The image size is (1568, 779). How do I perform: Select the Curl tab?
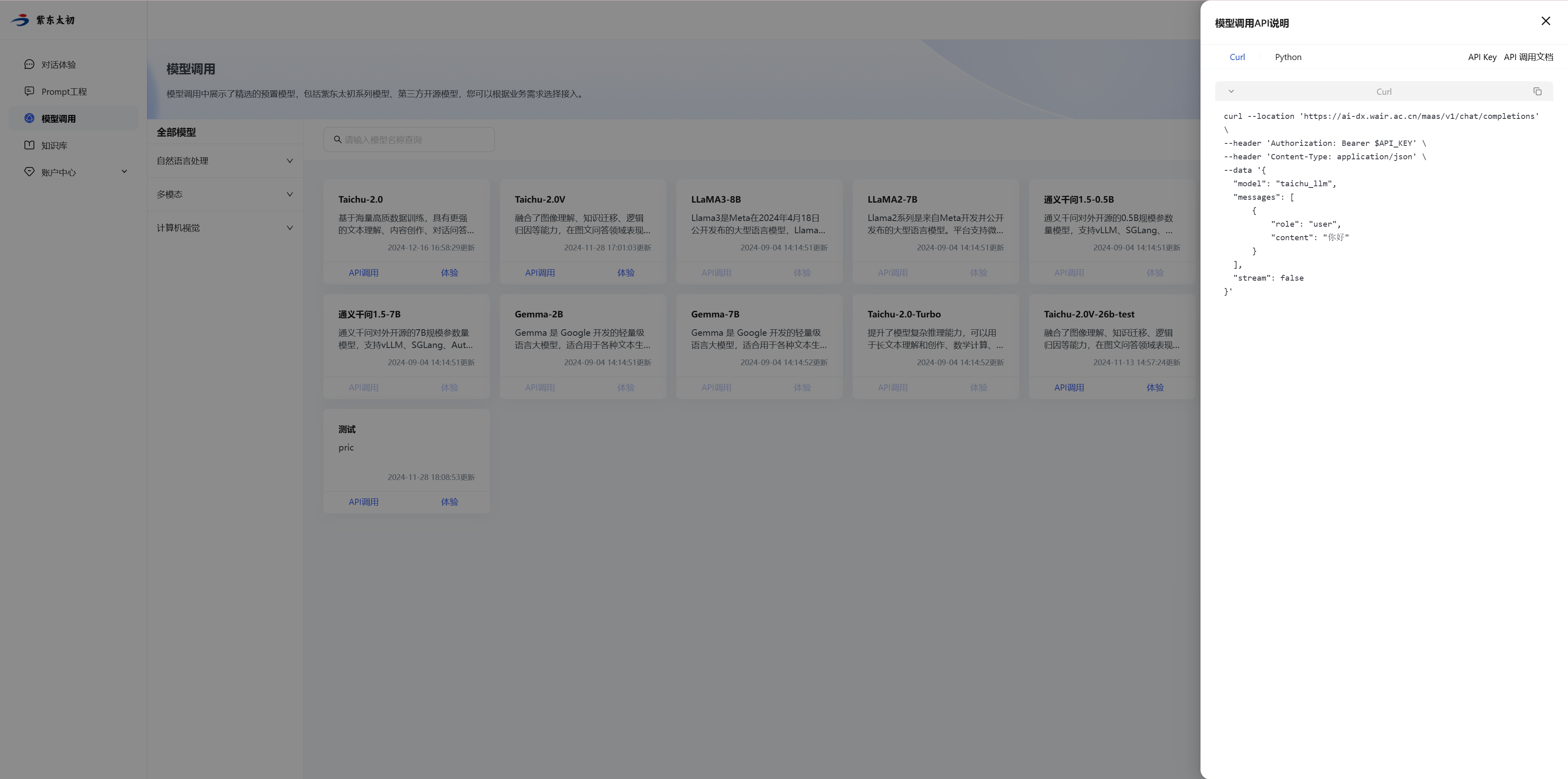pyautogui.click(x=1237, y=57)
